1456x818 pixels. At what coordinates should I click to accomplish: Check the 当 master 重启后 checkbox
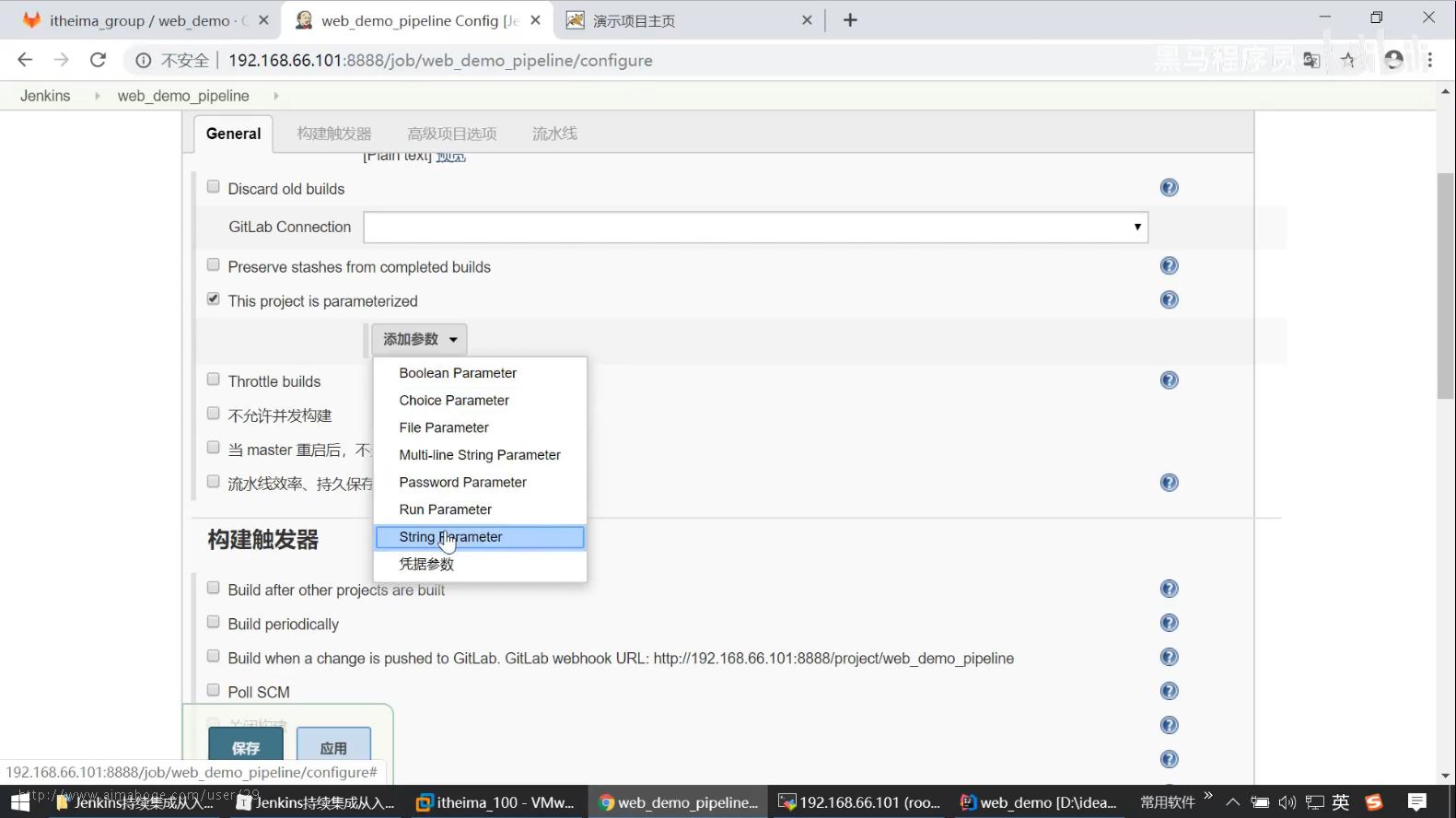point(214,448)
